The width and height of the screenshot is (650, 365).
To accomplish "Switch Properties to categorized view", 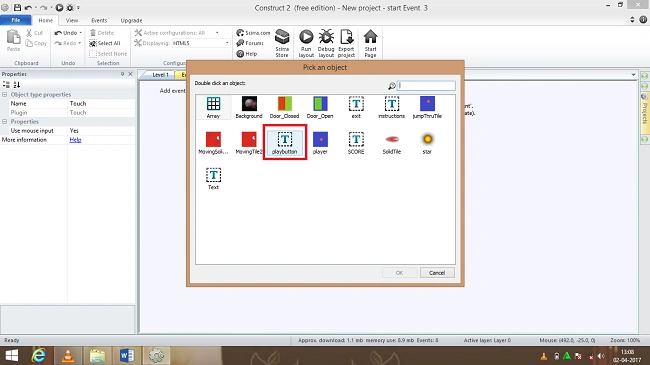I will 6,85.
